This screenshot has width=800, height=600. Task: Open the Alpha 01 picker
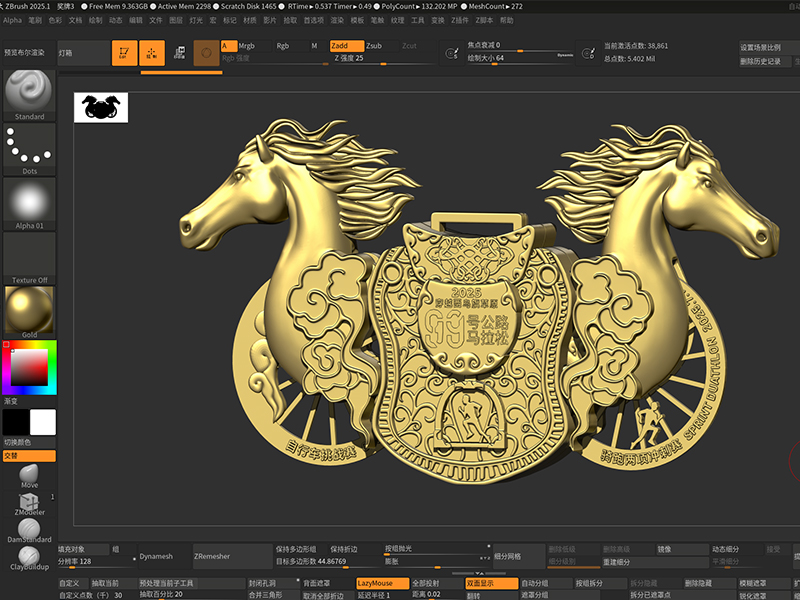coord(29,204)
